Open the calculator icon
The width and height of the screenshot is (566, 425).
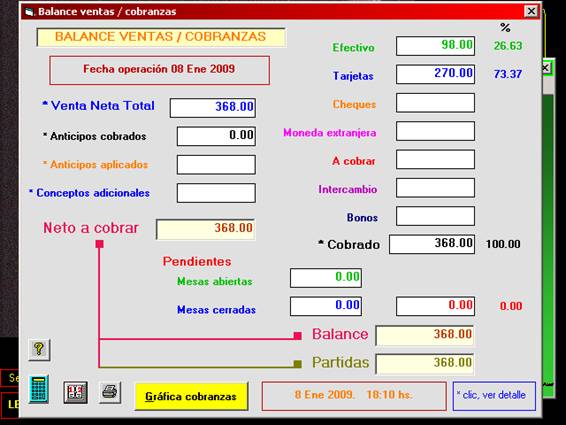point(39,389)
